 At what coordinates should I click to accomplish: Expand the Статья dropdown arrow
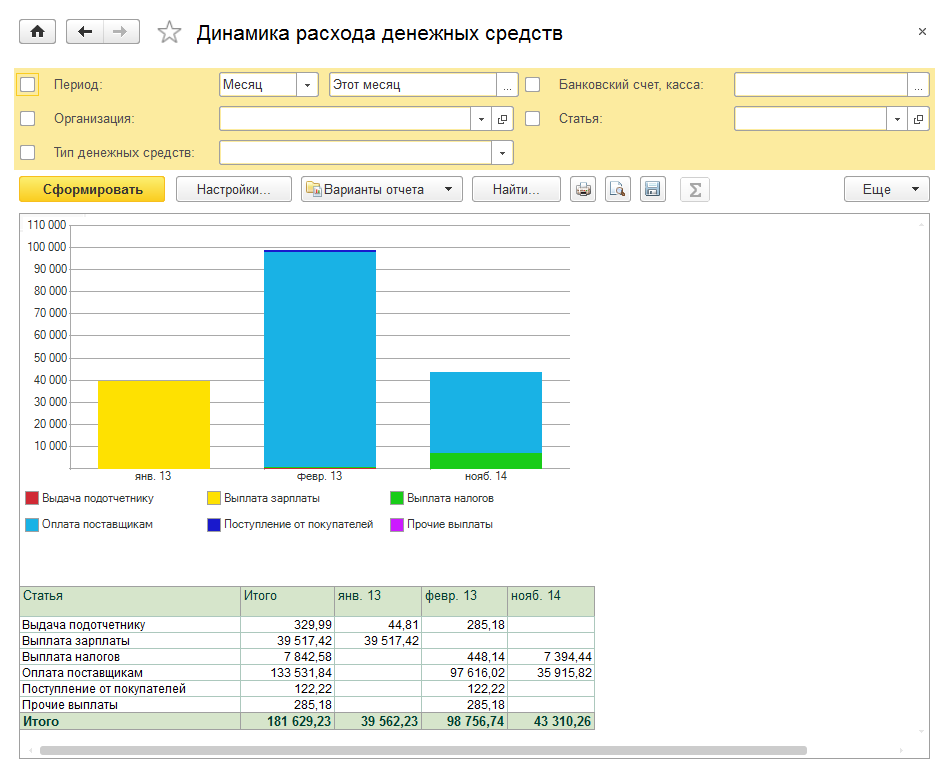(x=897, y=119)
